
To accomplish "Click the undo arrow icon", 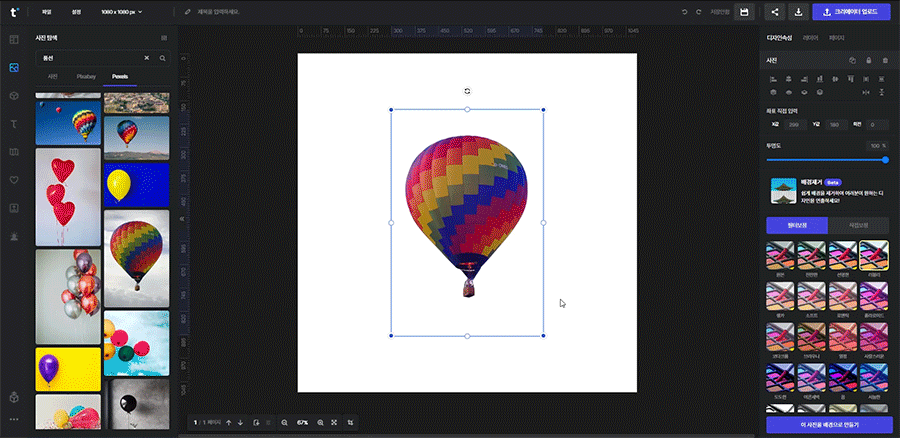I will tap(684, 12).
